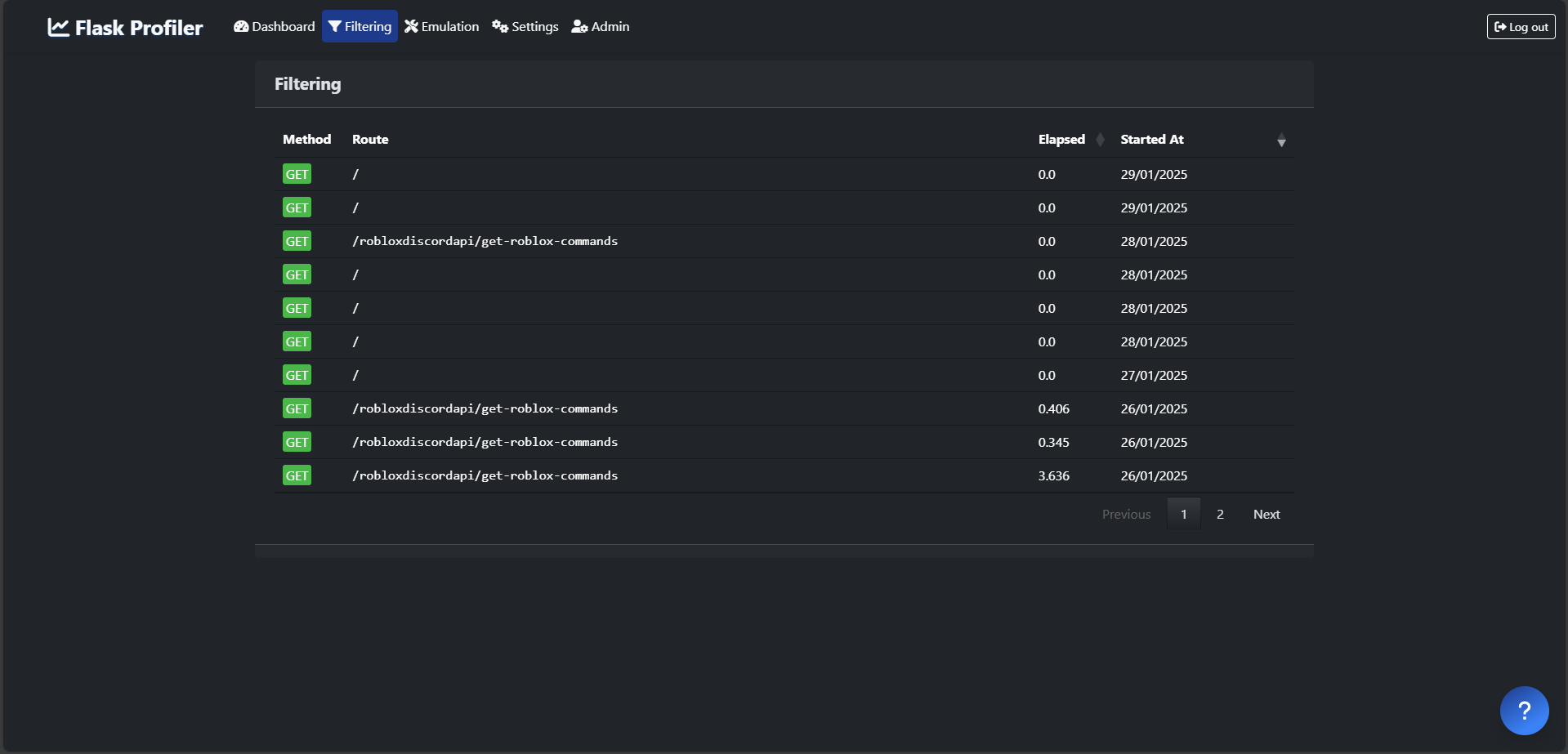Viewport: 1568px width, 754px height.
Task: Click the Next pagination button
Action: 1266,514
